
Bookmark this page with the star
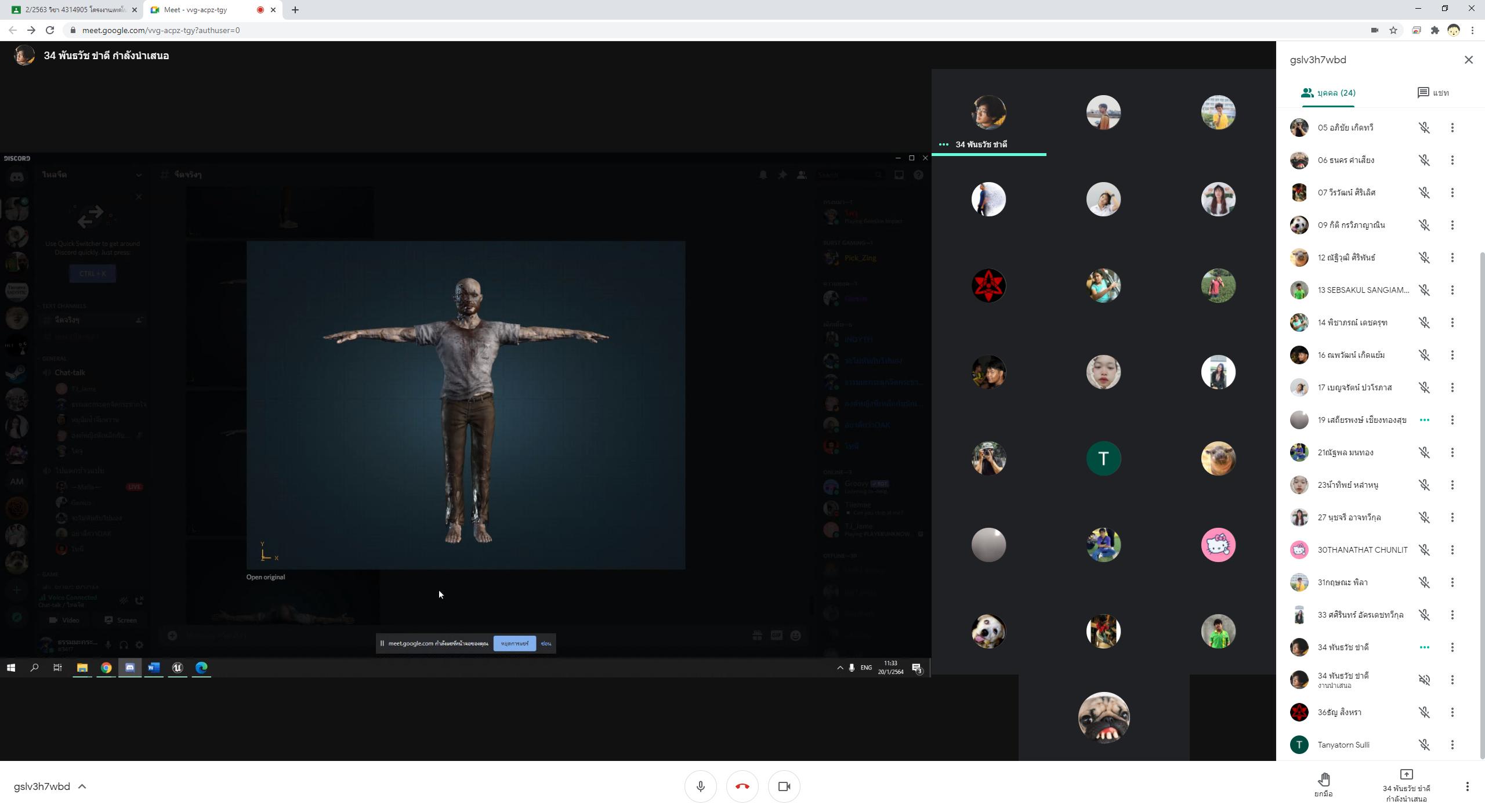(x=1393, y=30)
